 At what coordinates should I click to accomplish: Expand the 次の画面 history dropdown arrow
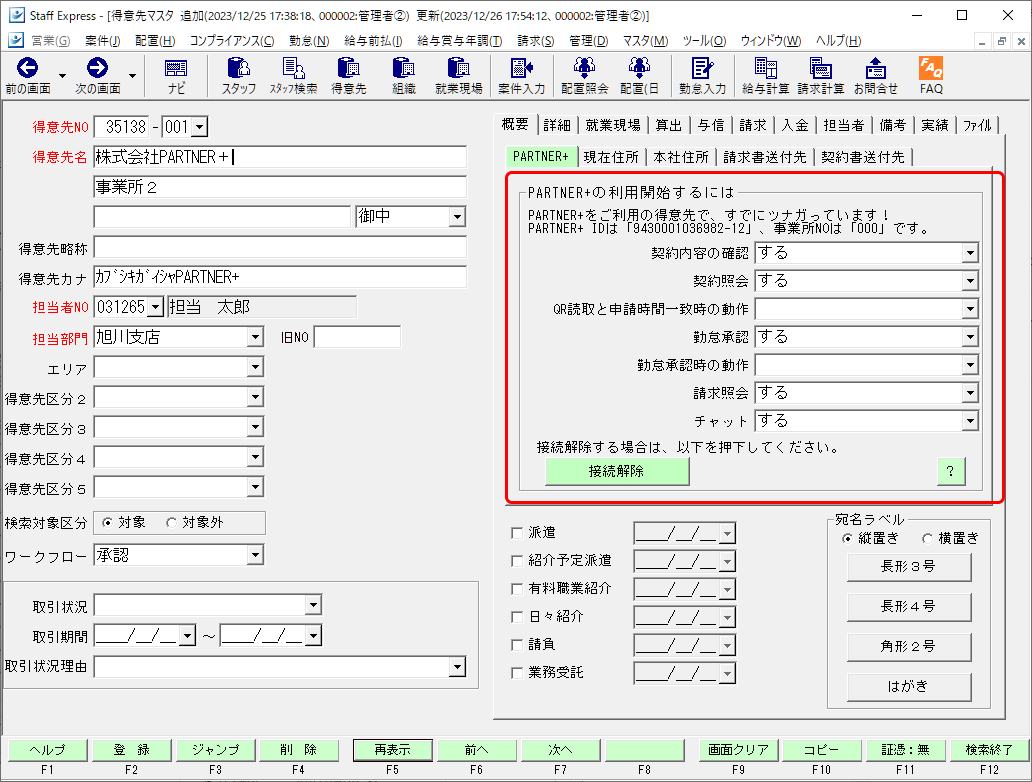click(132, 76)
